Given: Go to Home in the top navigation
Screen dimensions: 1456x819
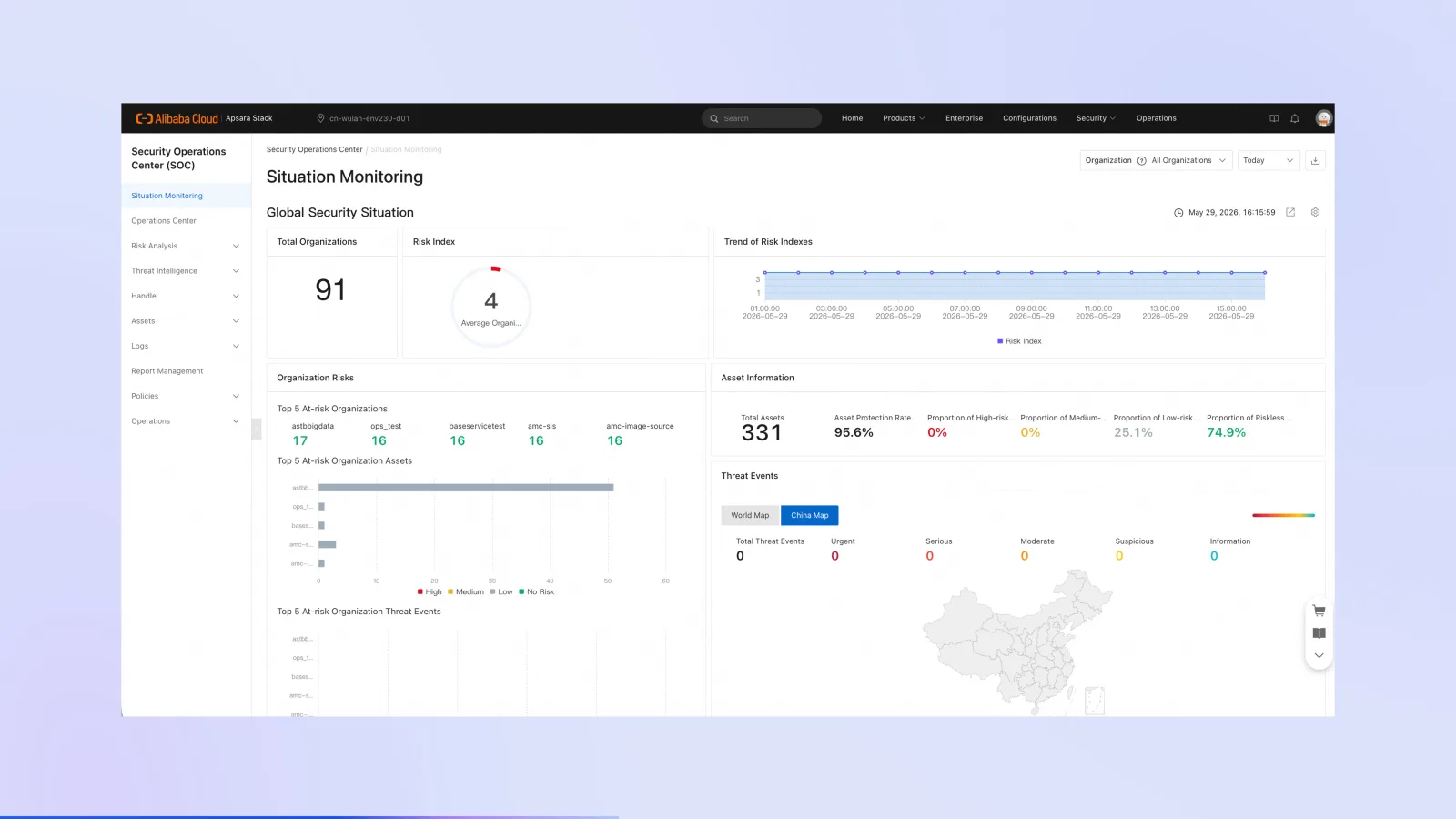Looking at the screenshot, I should [852, 118].
